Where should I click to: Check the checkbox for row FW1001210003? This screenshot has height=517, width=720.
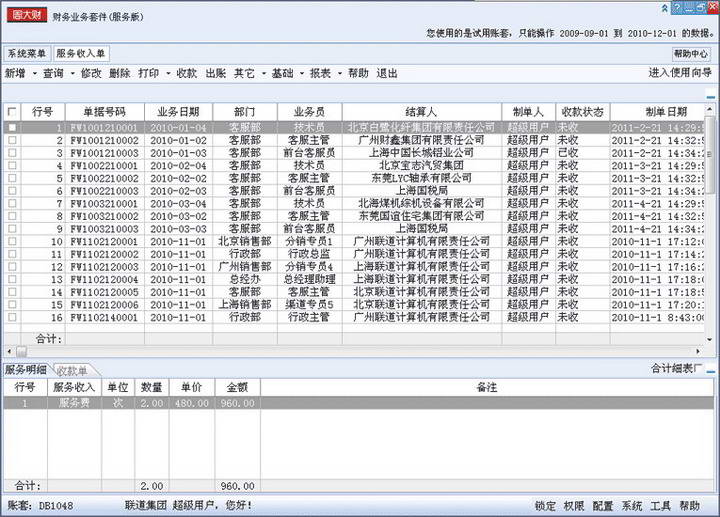12,153
